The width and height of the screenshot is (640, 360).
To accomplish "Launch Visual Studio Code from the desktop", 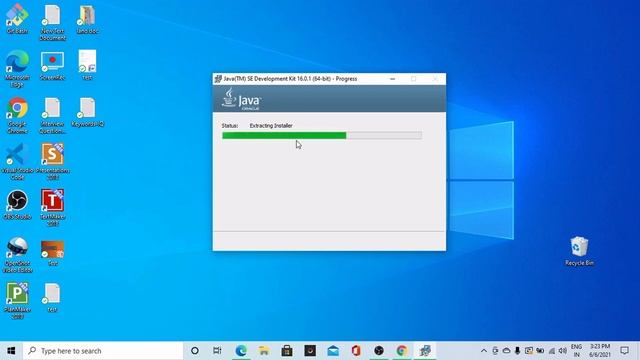I will pos(17,162).
